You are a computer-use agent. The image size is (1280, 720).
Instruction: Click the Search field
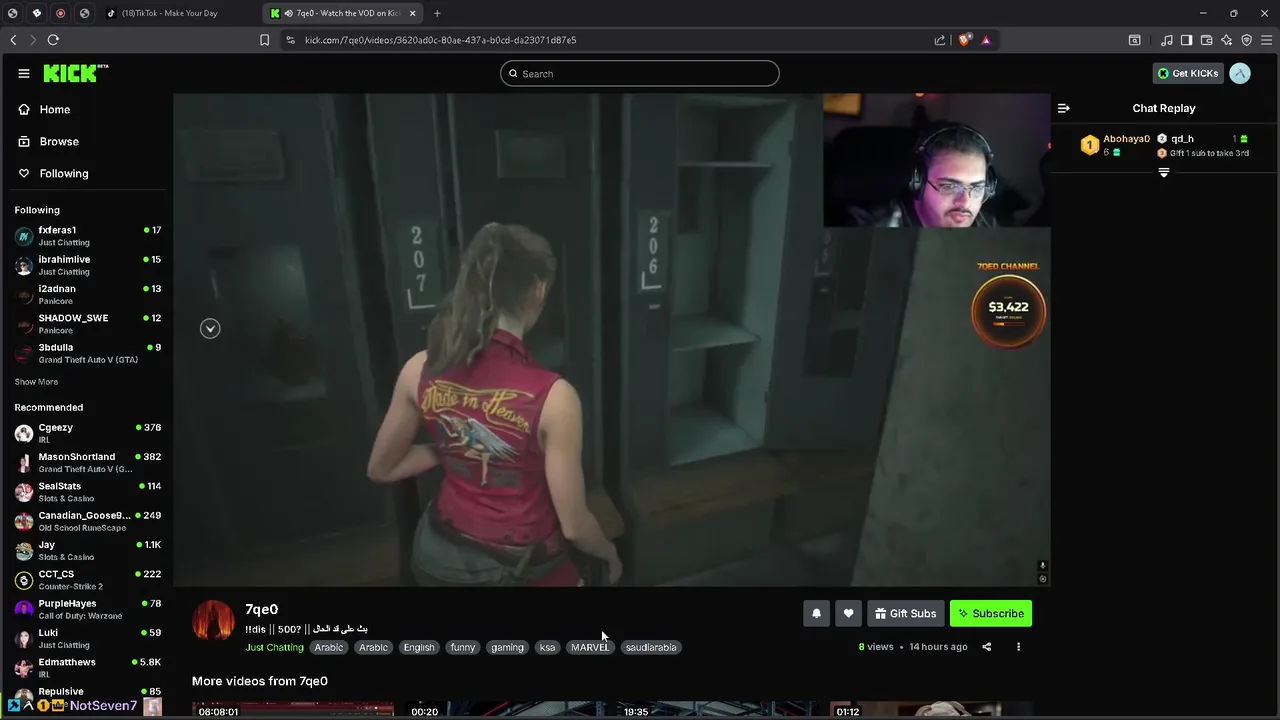click(639, 73)
